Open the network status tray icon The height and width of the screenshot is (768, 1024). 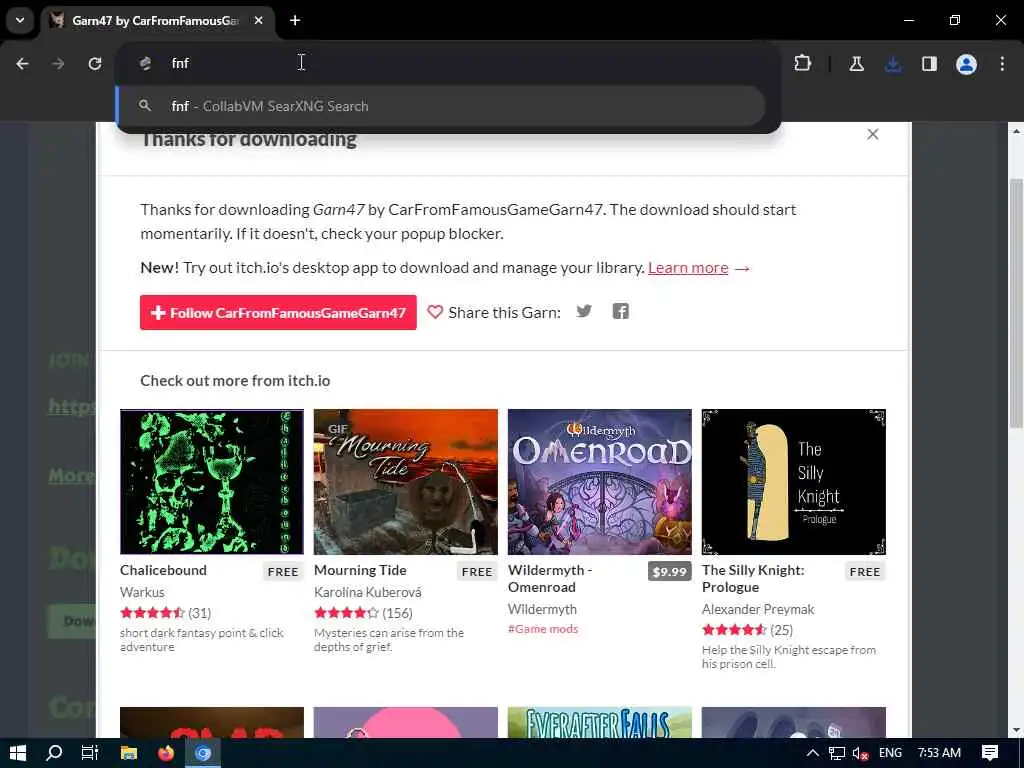click(x=837, y=753)
